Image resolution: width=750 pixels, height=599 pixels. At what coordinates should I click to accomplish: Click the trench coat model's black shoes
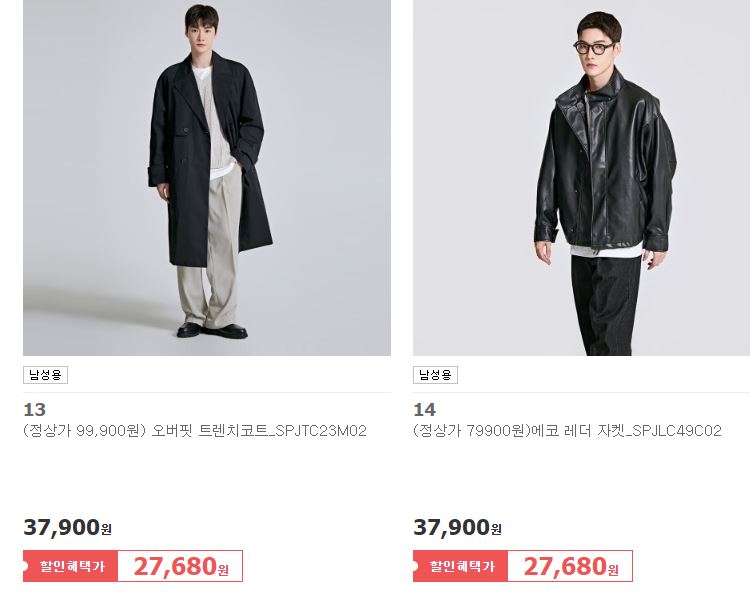pos(212,330)
